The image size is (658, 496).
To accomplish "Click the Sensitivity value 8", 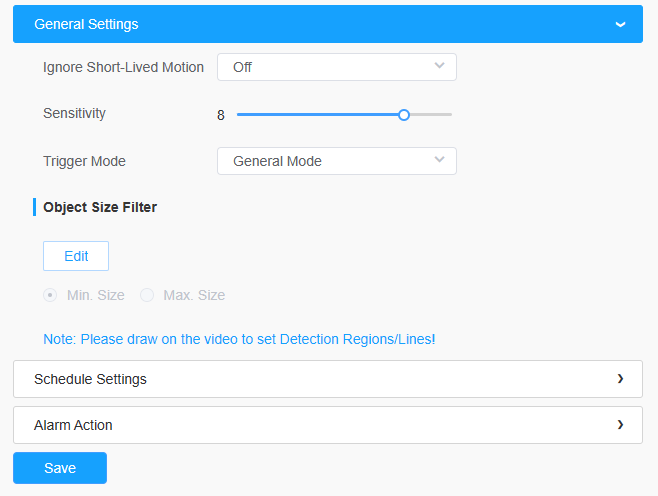I will click(x=221, y=115).
